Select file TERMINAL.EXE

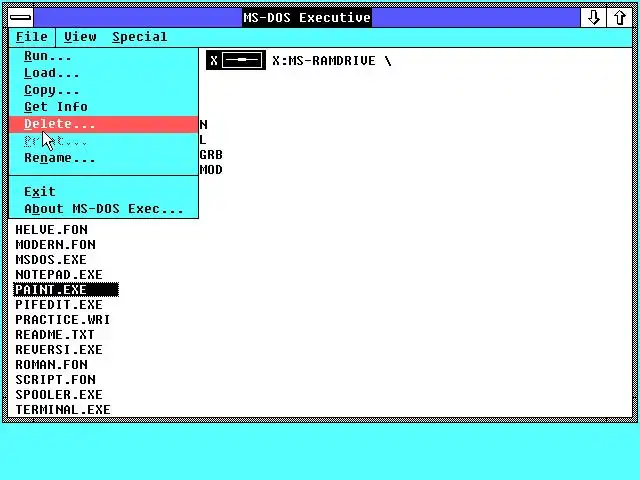click(x=63, y=409)
